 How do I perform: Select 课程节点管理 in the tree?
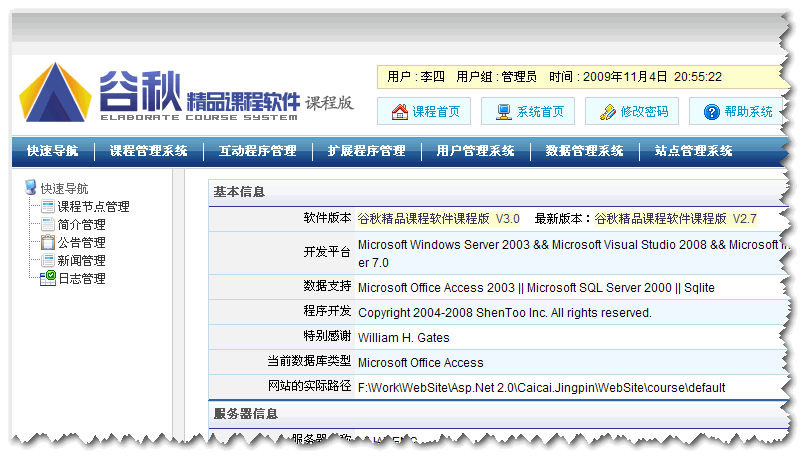click(x=93, y=207)
